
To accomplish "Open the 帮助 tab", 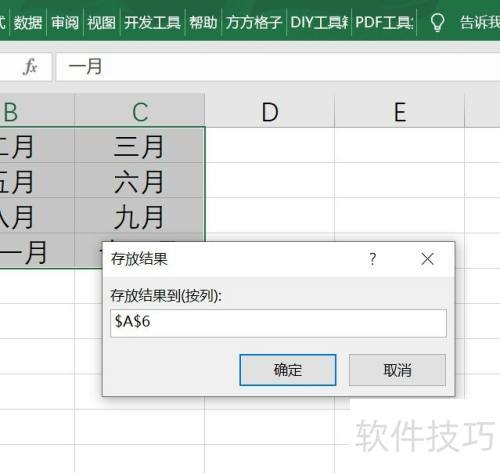I will click(x=203, y=23).
